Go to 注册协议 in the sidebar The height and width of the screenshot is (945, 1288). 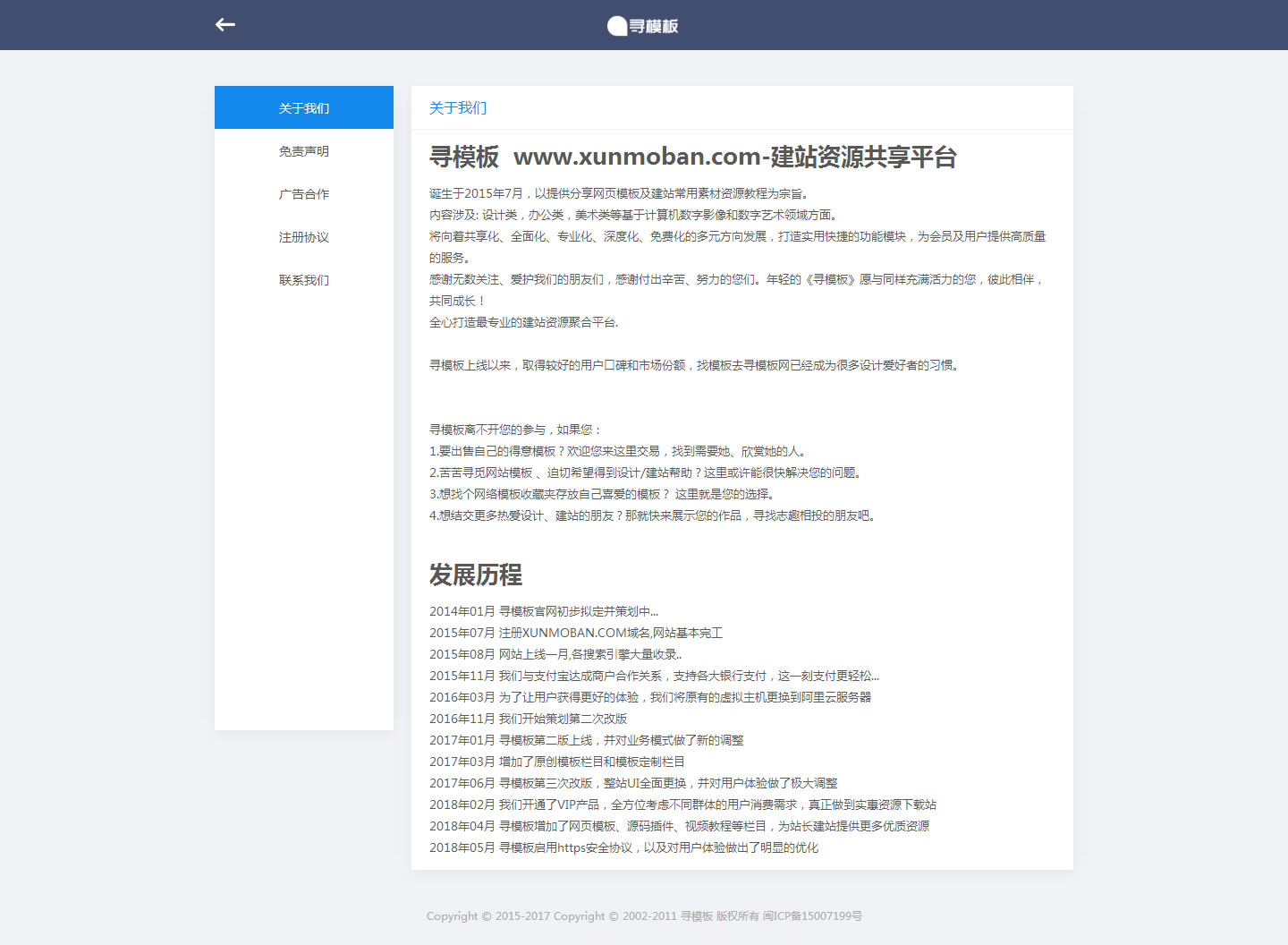(304, 237)
